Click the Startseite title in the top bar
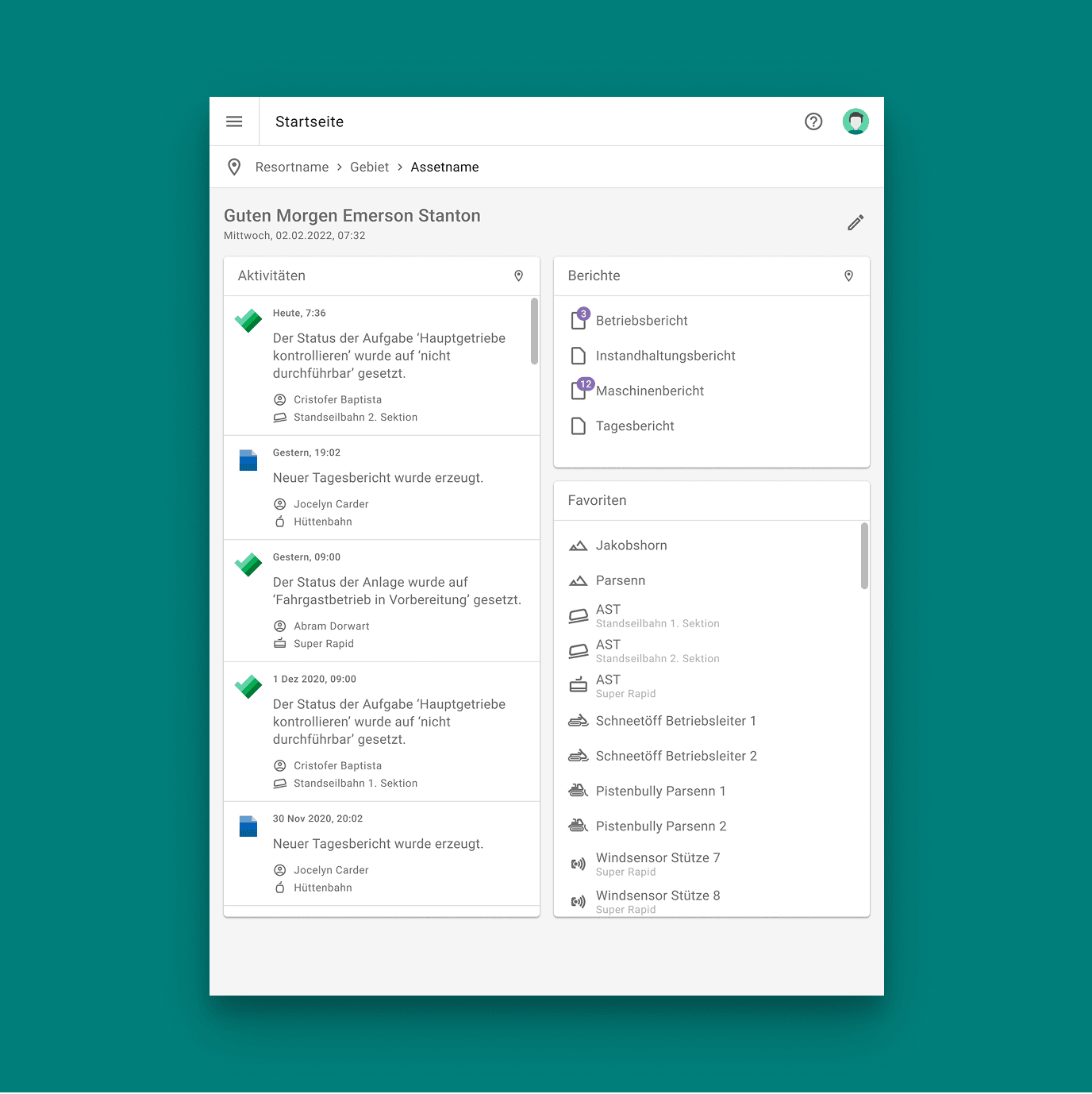The image size is (1092, 1094). point(309,121)
